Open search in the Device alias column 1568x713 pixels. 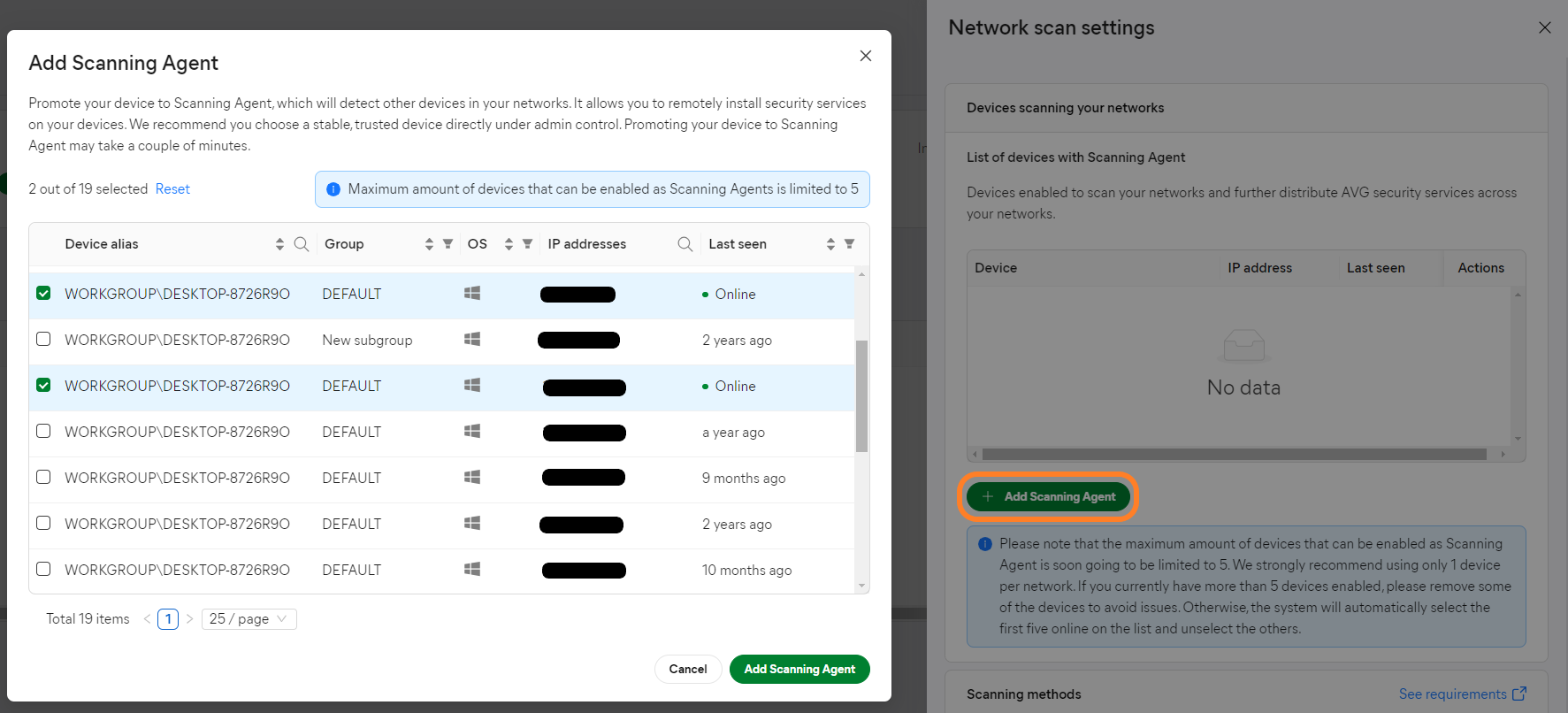coord(302,243)
